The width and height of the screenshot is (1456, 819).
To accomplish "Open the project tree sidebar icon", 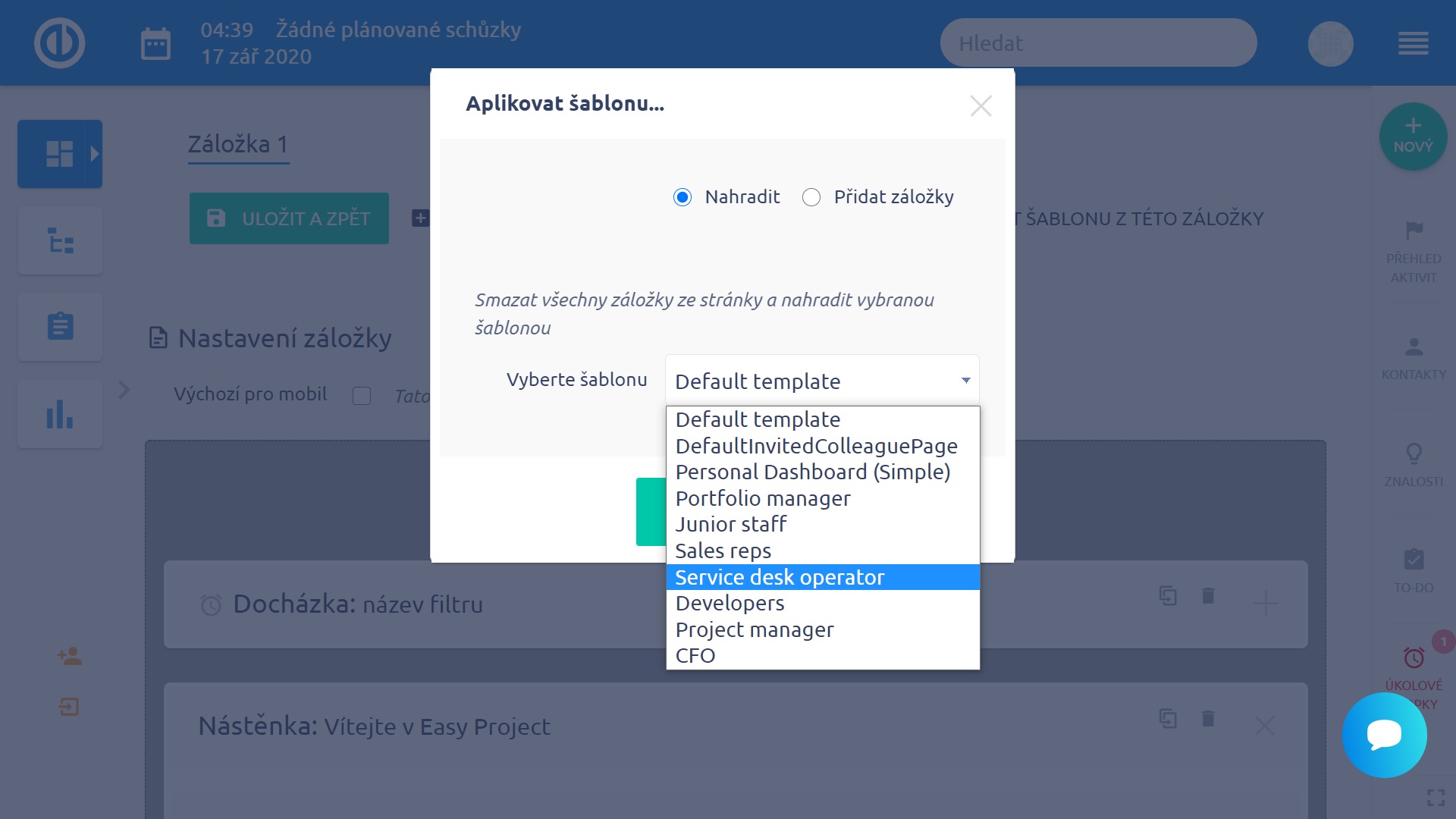I will (x=60, y=241).
